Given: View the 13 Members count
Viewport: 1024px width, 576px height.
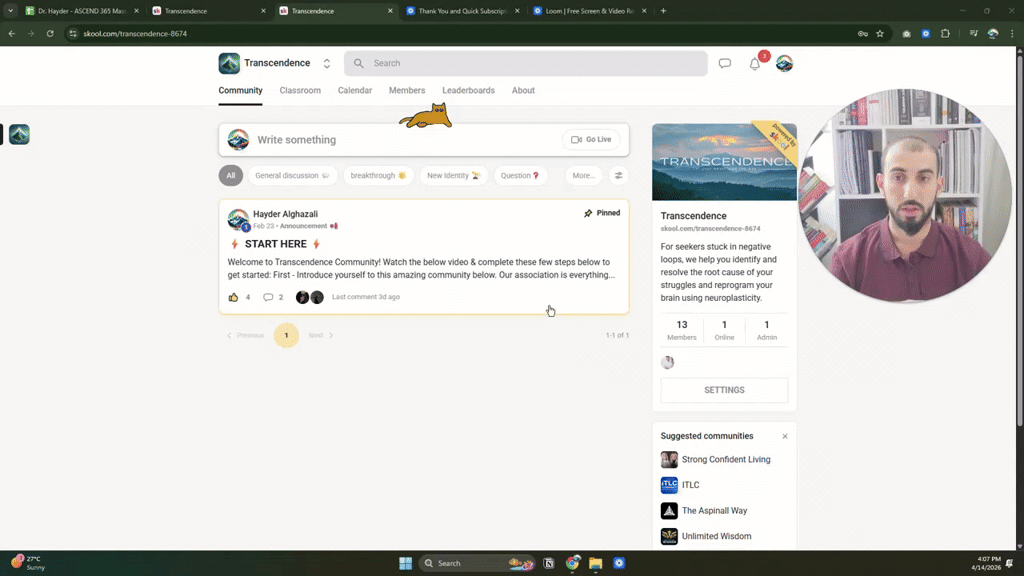Looking at the screenshot, I should tap(682, 330).
